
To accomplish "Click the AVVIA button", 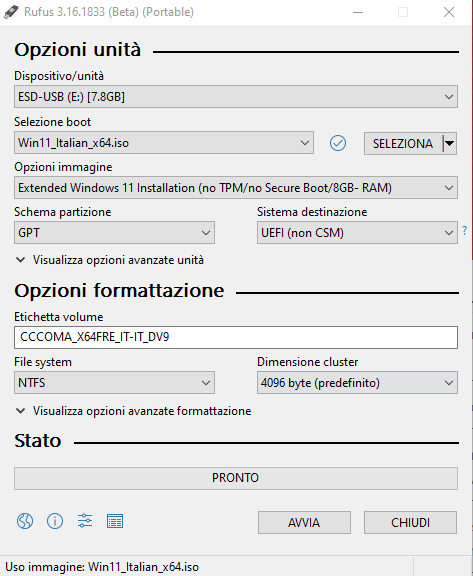I will coord(304,522).
